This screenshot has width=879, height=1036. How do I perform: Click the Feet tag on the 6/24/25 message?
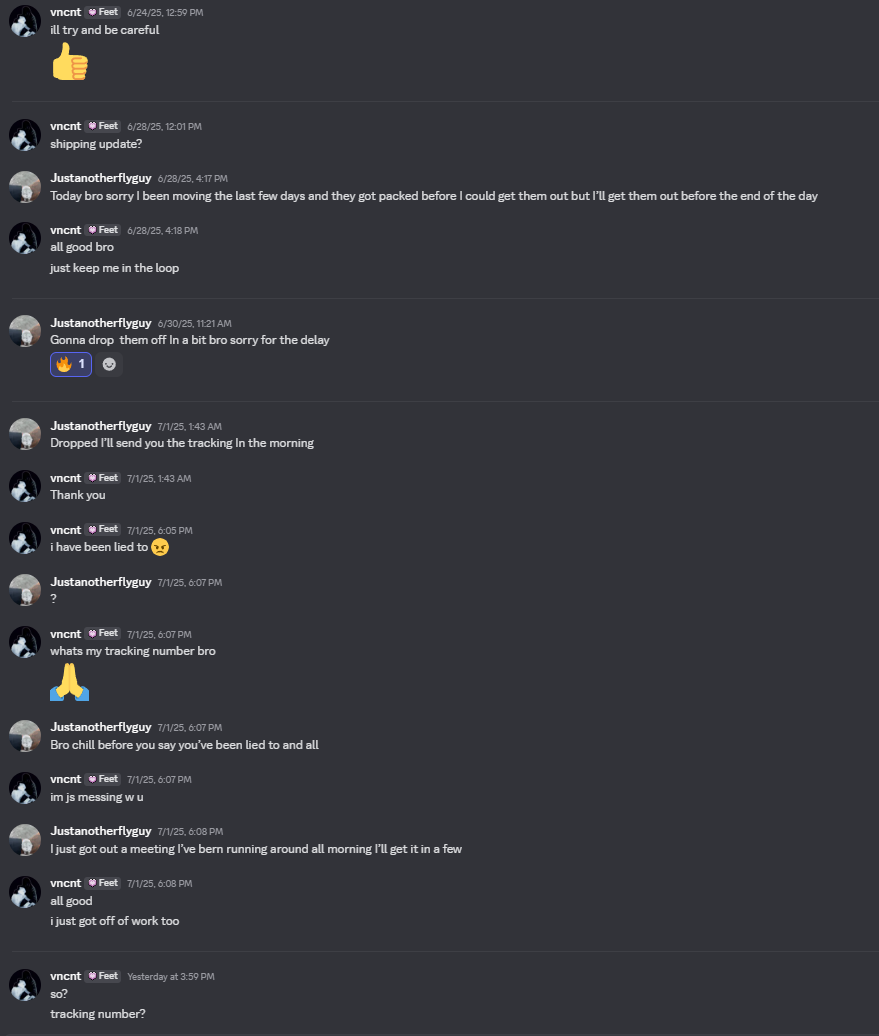click(103, 12)
